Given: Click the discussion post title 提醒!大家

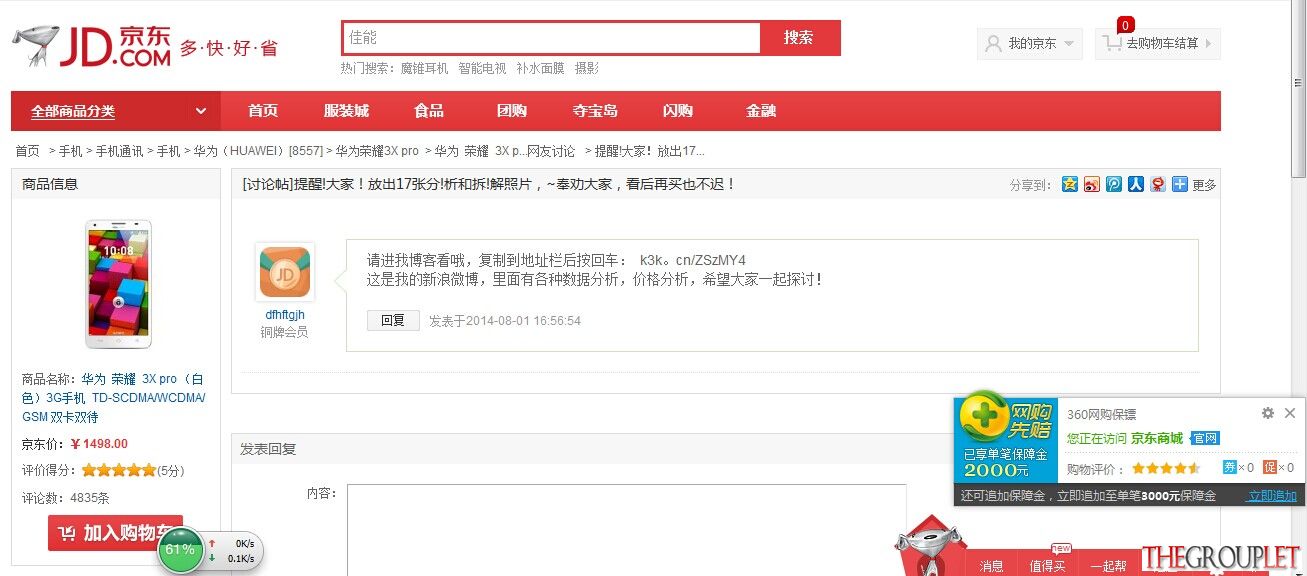Looking at the screenshot, I should [489, 184].
